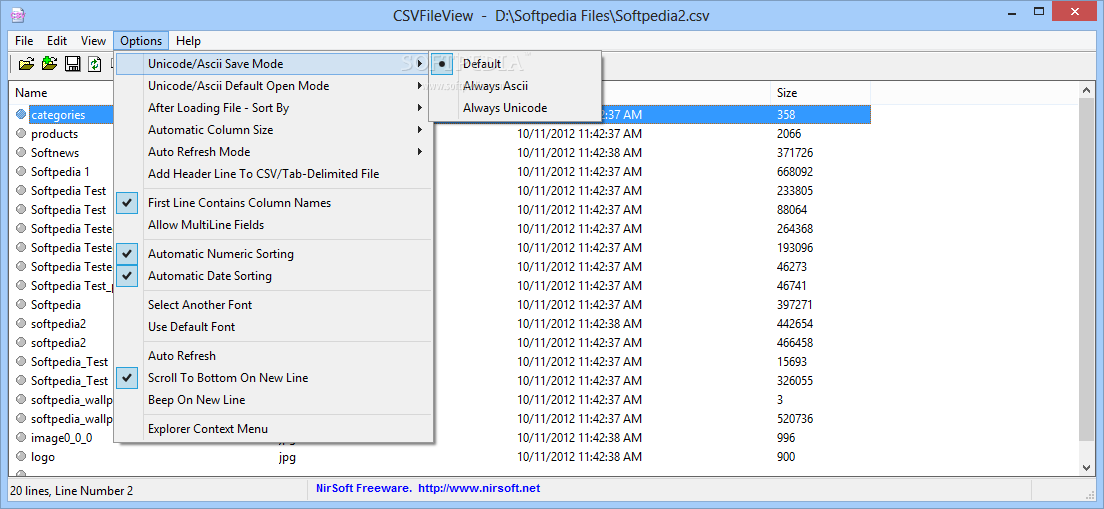The image size is (1104, 509).
Task: Click the size value 233805
Action: coord(795,191)
